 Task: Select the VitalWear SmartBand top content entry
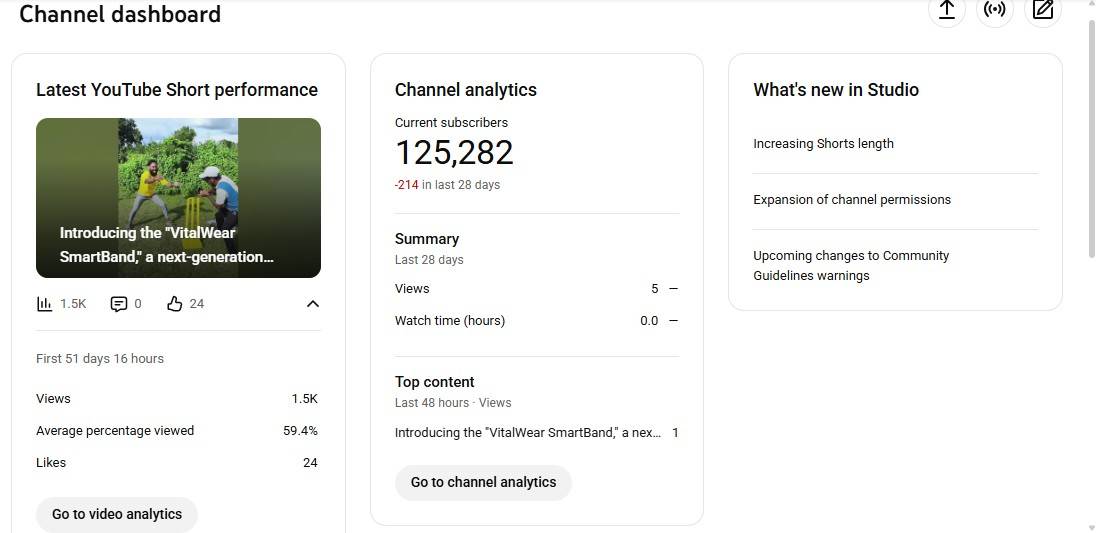[x=528, y=433]
